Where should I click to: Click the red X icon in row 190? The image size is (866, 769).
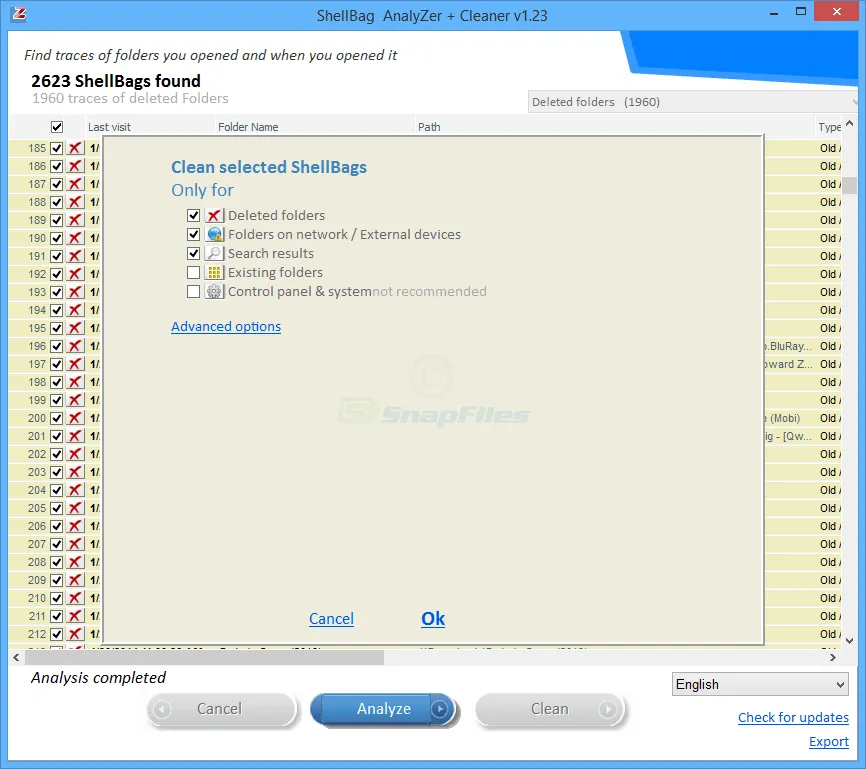point(75,238)
